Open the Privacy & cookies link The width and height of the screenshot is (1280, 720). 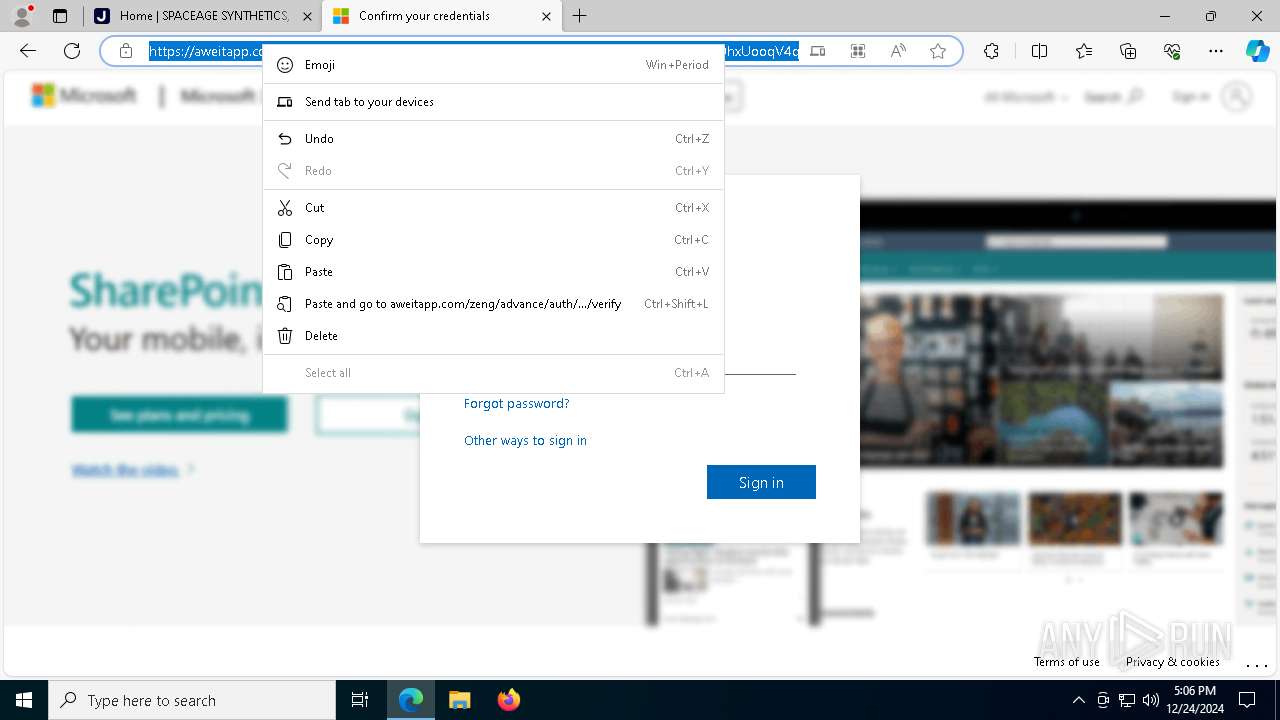point(1172,662)
